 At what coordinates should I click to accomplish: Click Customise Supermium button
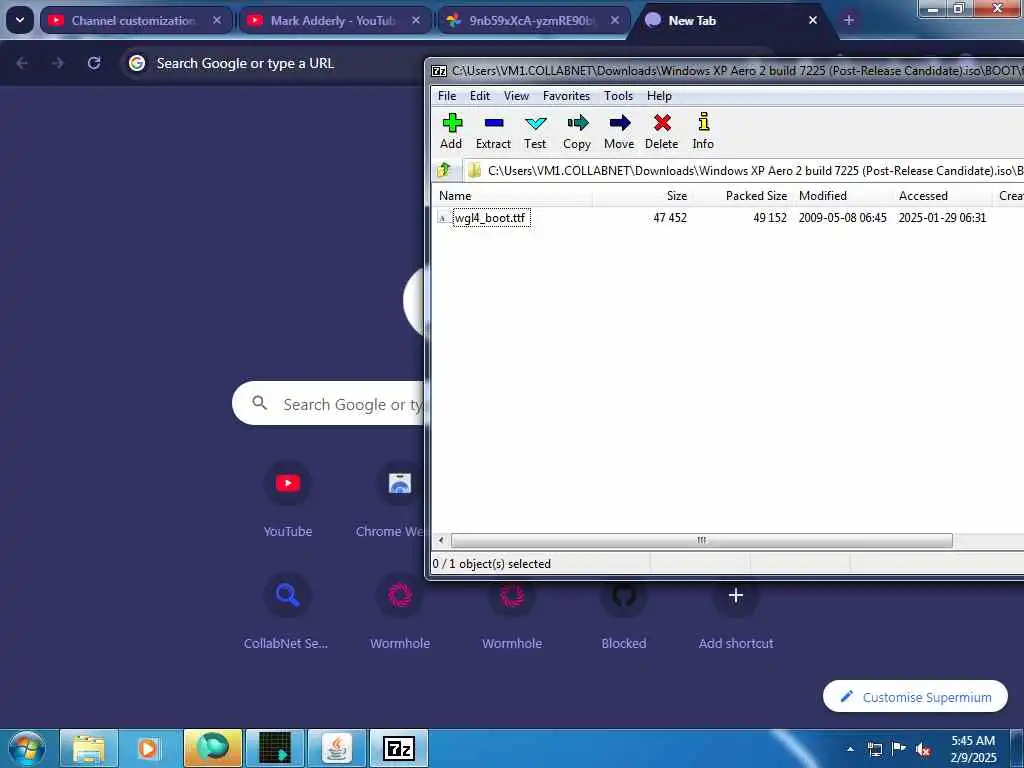pos(916,697)
